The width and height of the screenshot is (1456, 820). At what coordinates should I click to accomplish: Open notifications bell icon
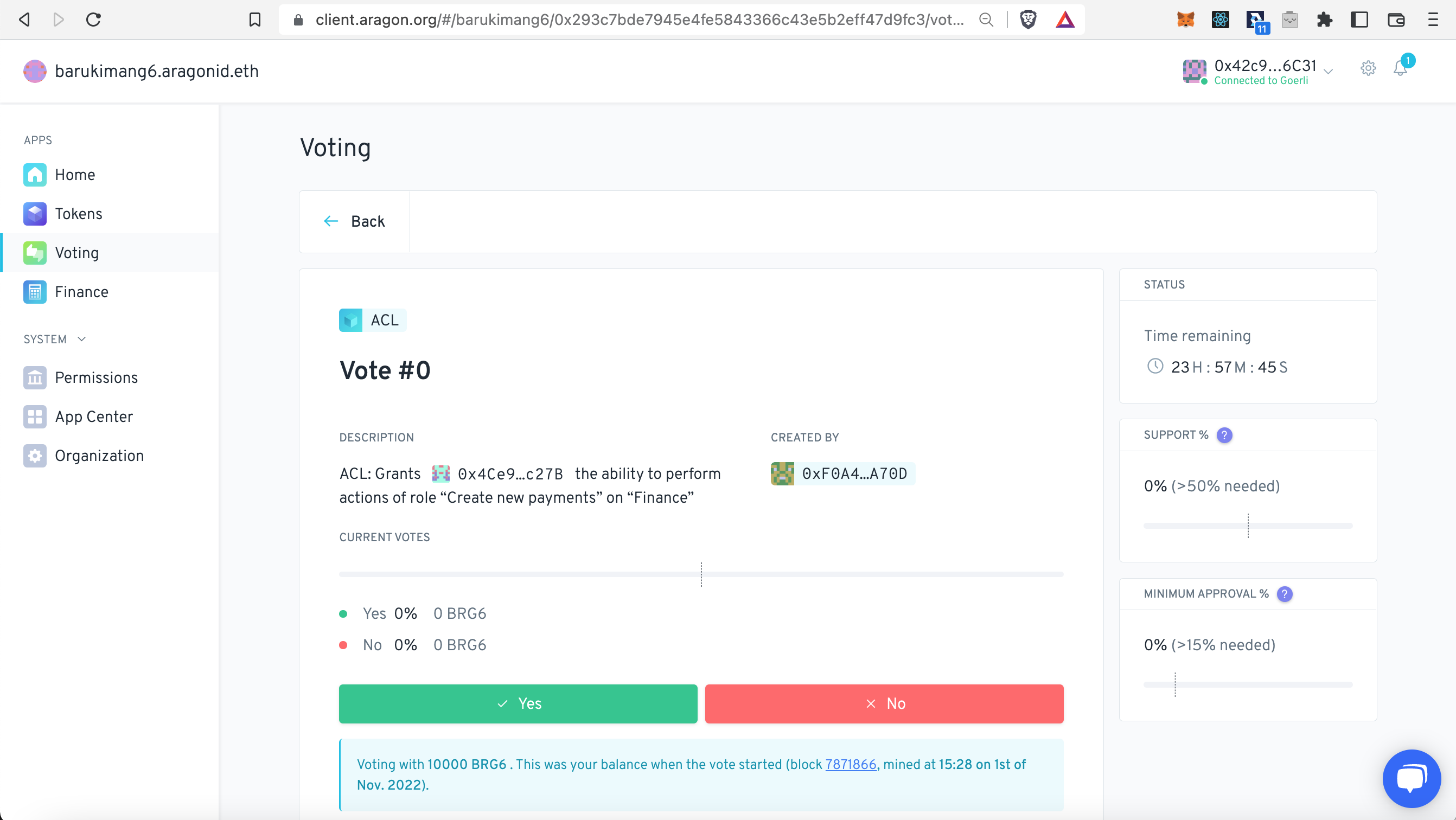1400,68
